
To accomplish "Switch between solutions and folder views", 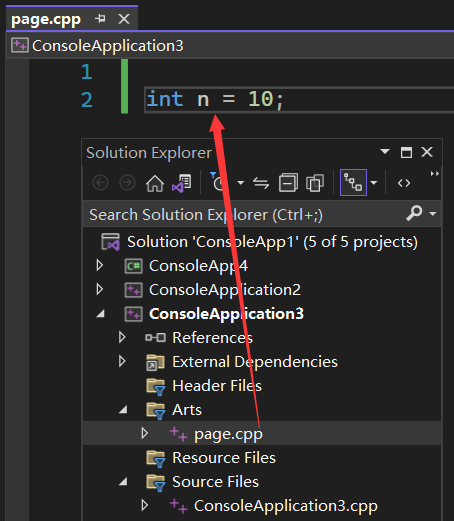I will [182, 183].
